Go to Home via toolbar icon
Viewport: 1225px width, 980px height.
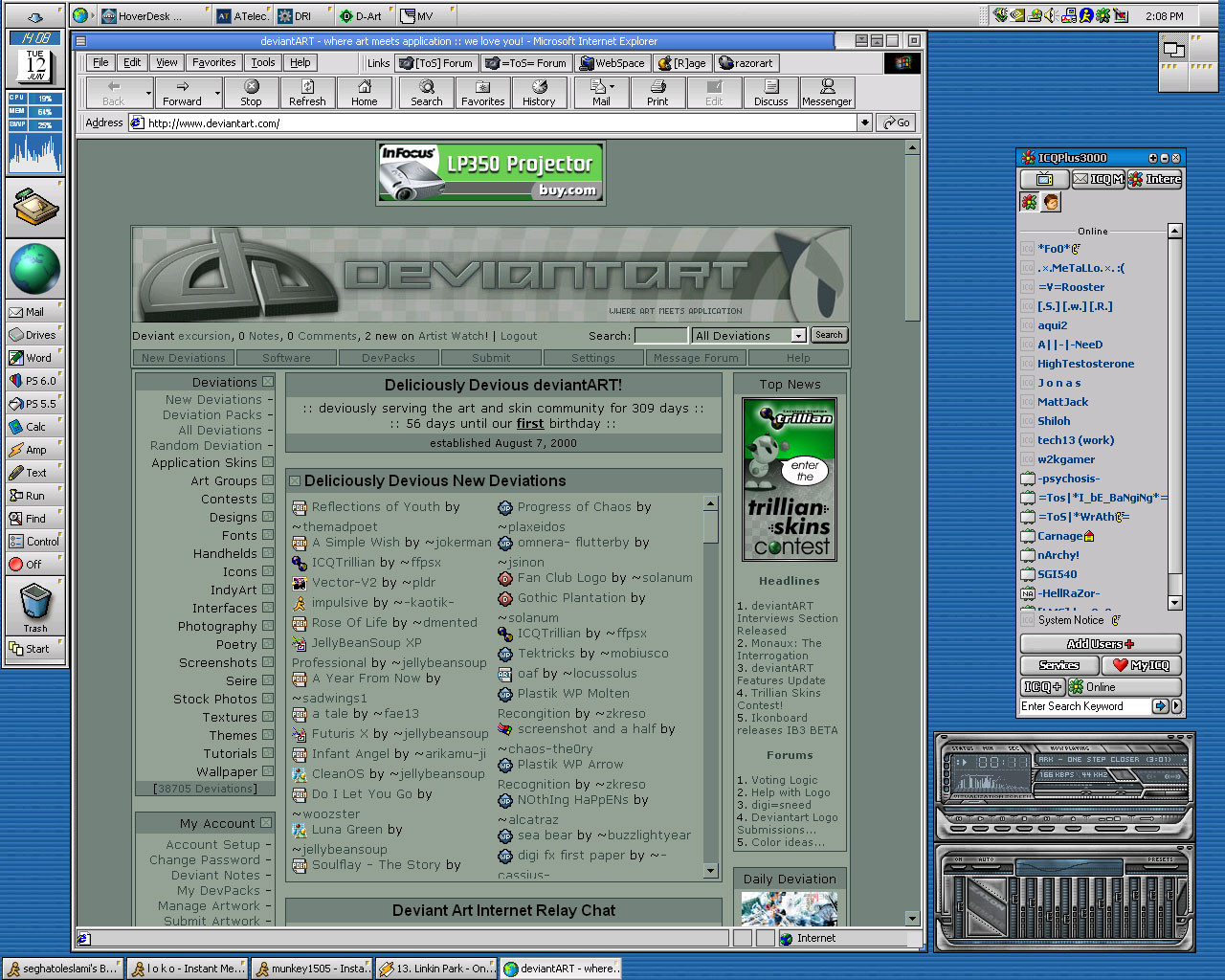[x=364, y=93]
